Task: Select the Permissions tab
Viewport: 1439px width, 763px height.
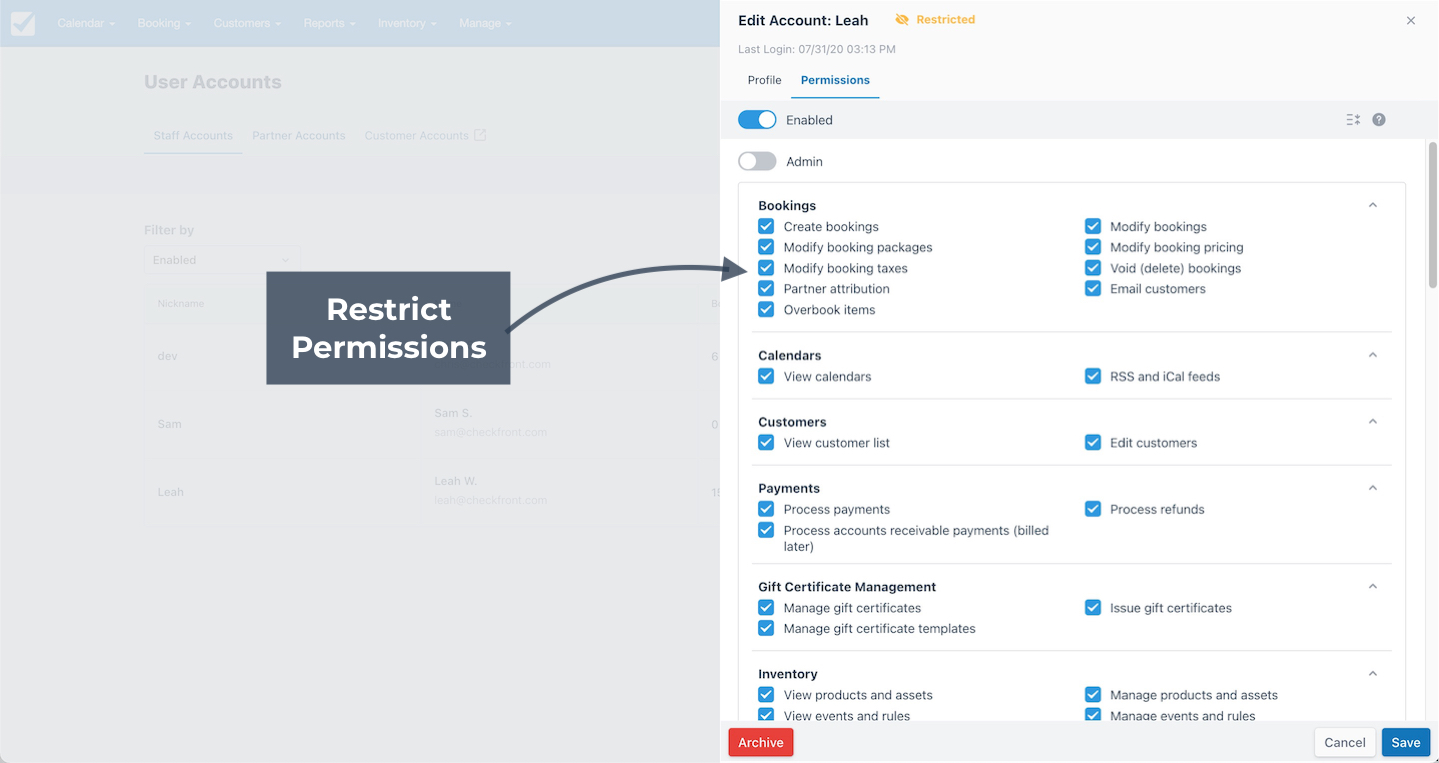Action: [835, 80]
